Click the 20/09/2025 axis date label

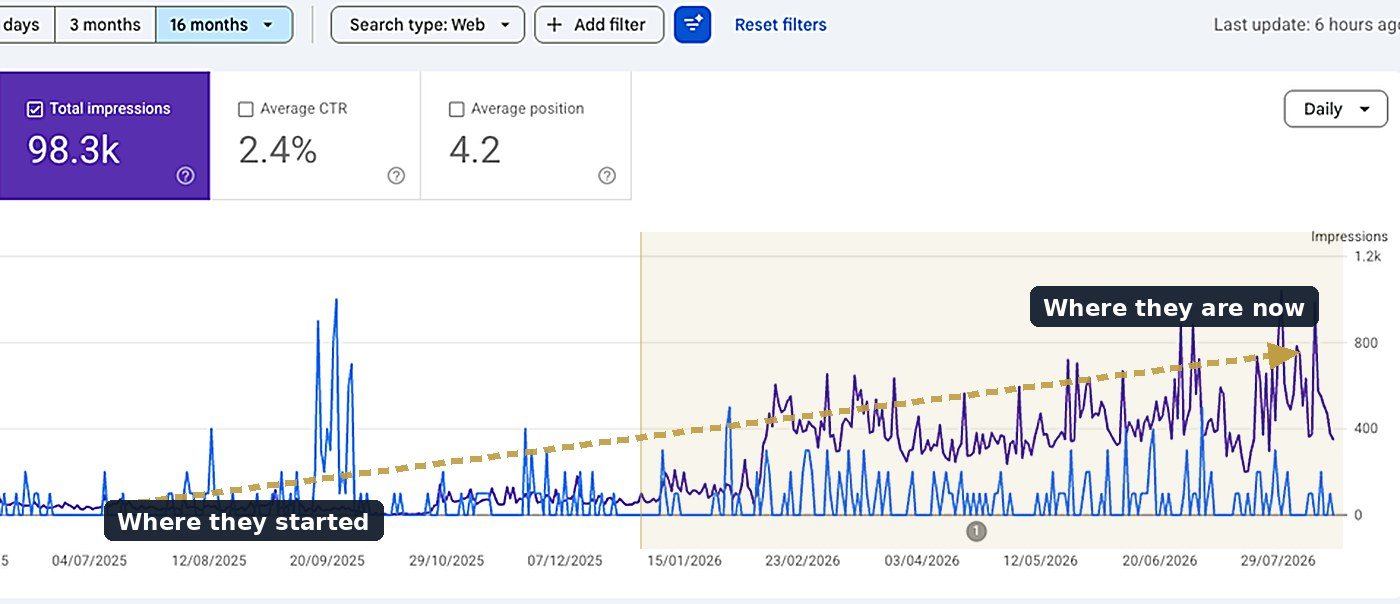(328, 561)
